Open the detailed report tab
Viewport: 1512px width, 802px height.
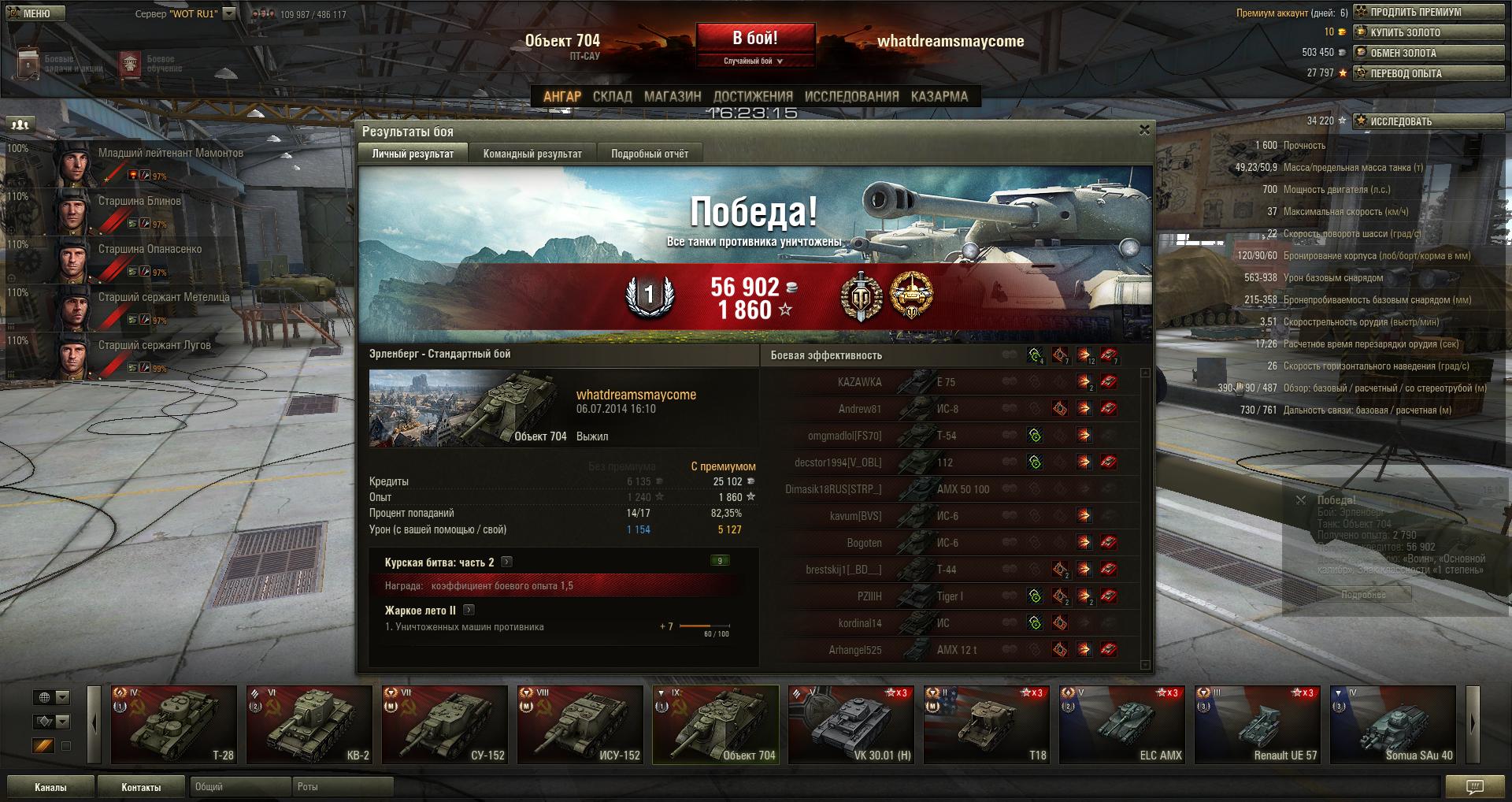650,154
